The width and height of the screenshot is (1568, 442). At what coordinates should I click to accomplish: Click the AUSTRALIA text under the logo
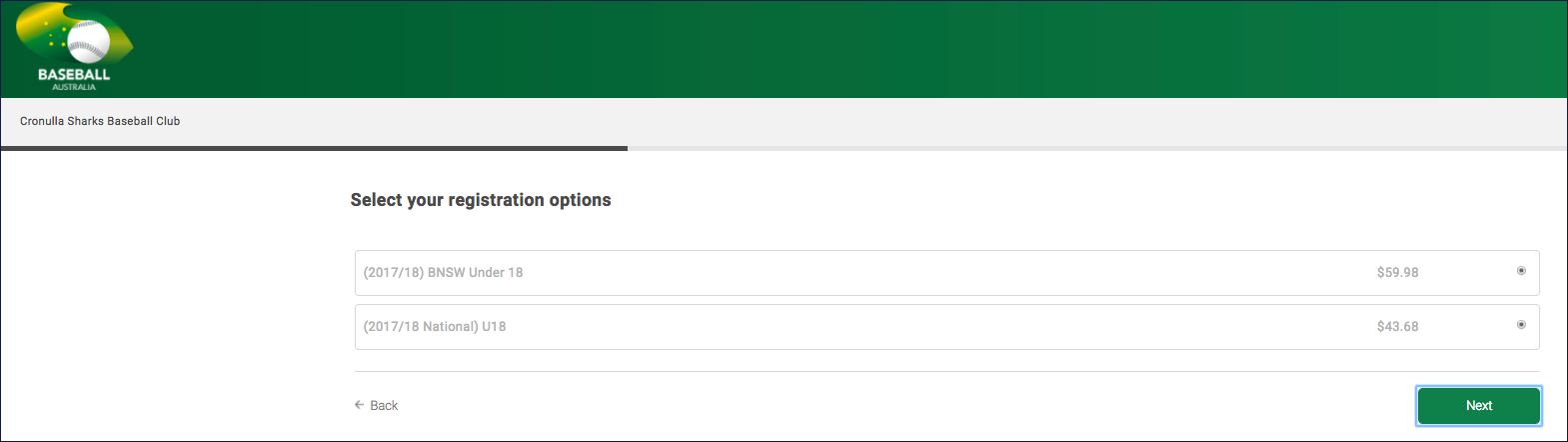pos(74,87)
